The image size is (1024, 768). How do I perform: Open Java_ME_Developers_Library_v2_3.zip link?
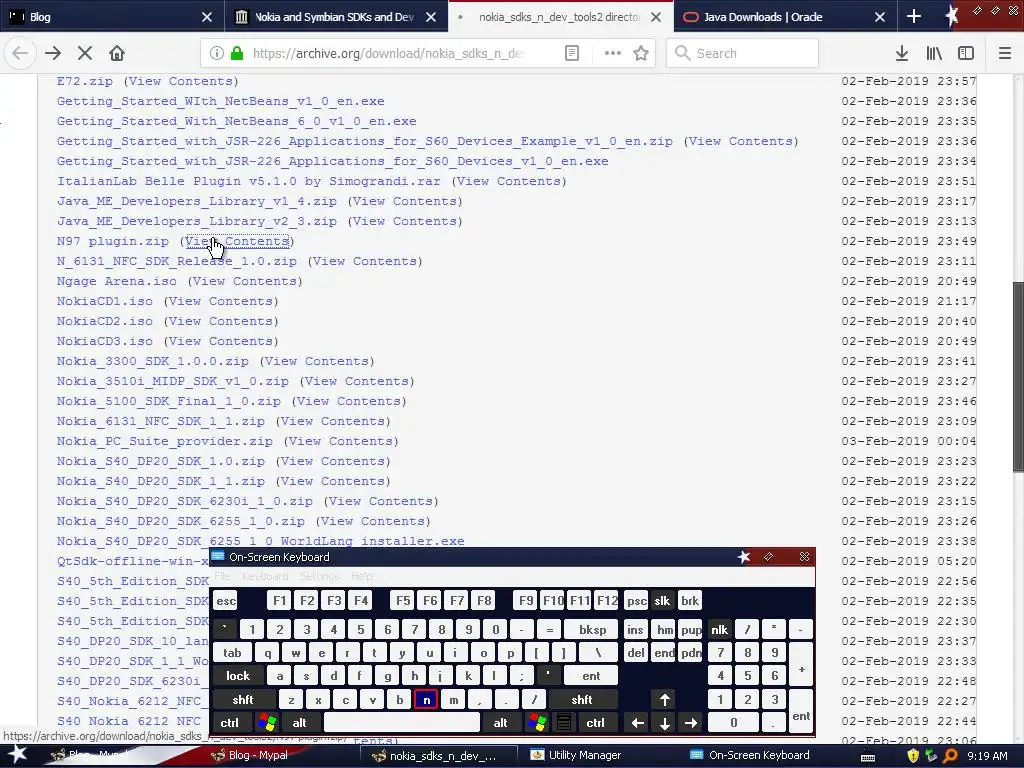[x=197, y=221]
